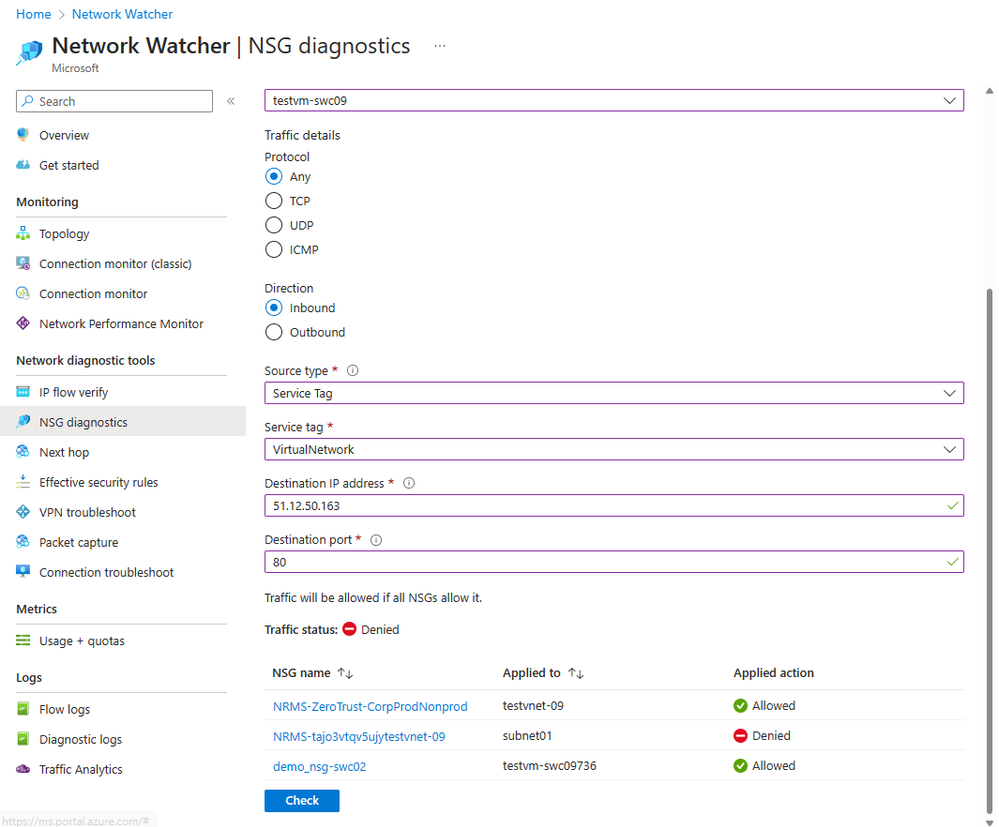This screenshot has width=999, height=827.
Task: Click the Network Performance Monitor diamond icon
Action: [23, 323]
